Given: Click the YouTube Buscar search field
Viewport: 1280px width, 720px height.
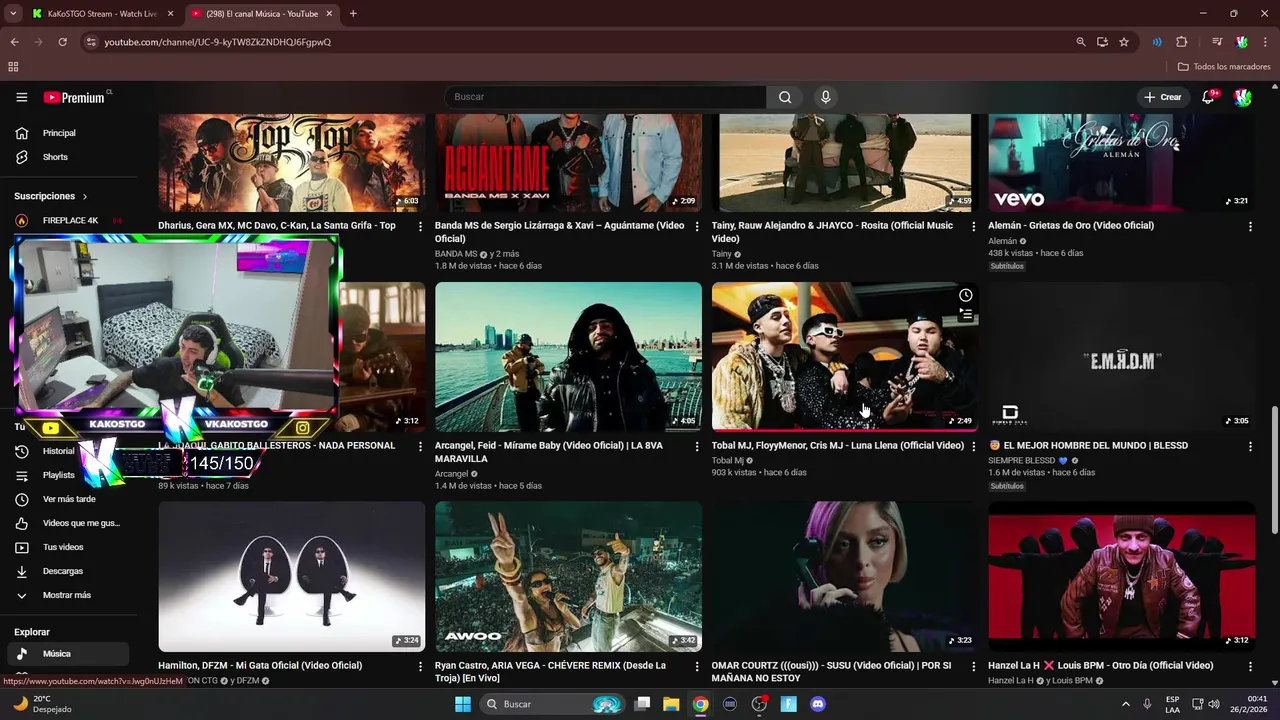Looking at the screenshot, I should click(606, 97).
